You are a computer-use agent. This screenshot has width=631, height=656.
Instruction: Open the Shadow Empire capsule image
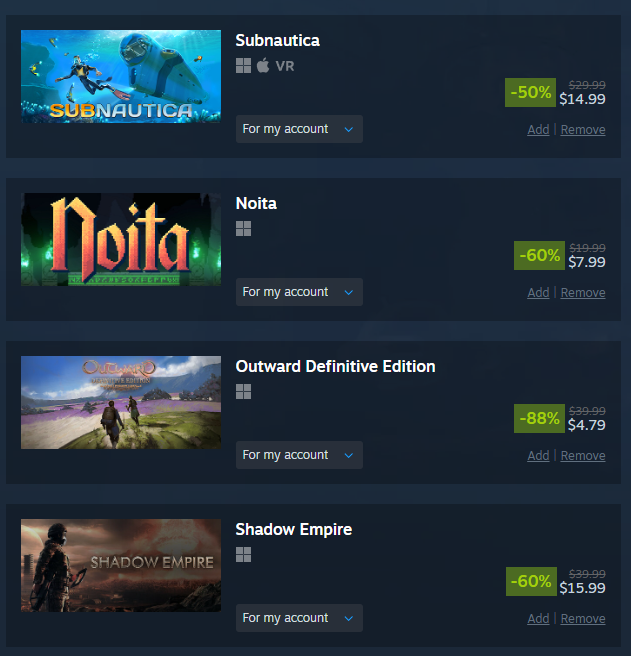(121, 565)
